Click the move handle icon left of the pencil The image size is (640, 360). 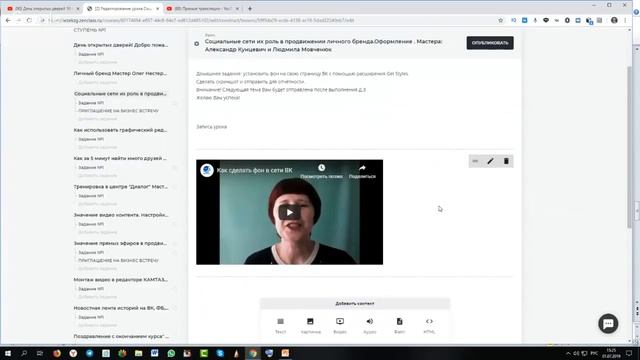475,161
